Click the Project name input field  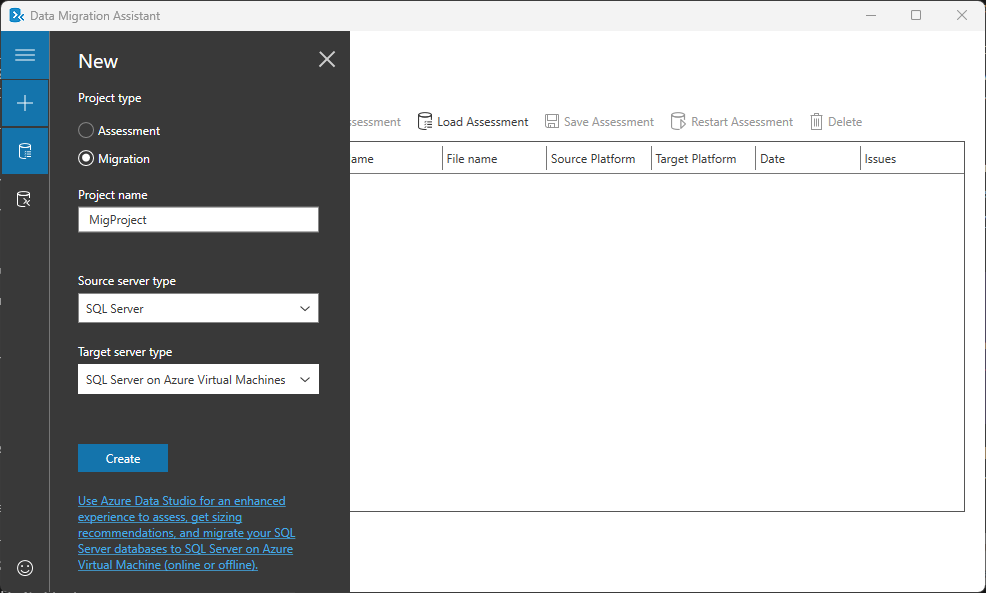pos(198,219)
